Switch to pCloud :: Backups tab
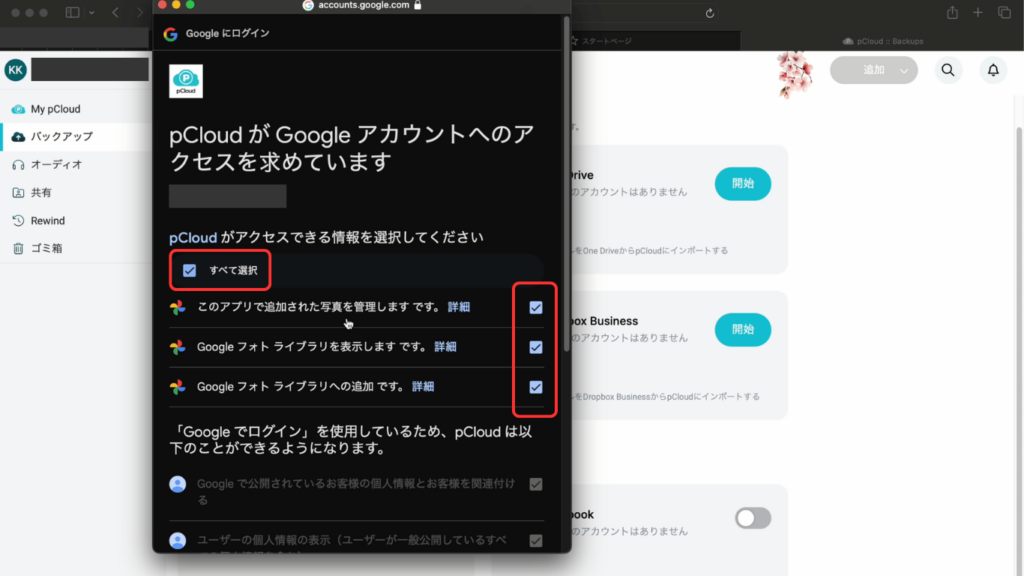The height and width of the screenshot is (576, 1024). tap(882, 41)
